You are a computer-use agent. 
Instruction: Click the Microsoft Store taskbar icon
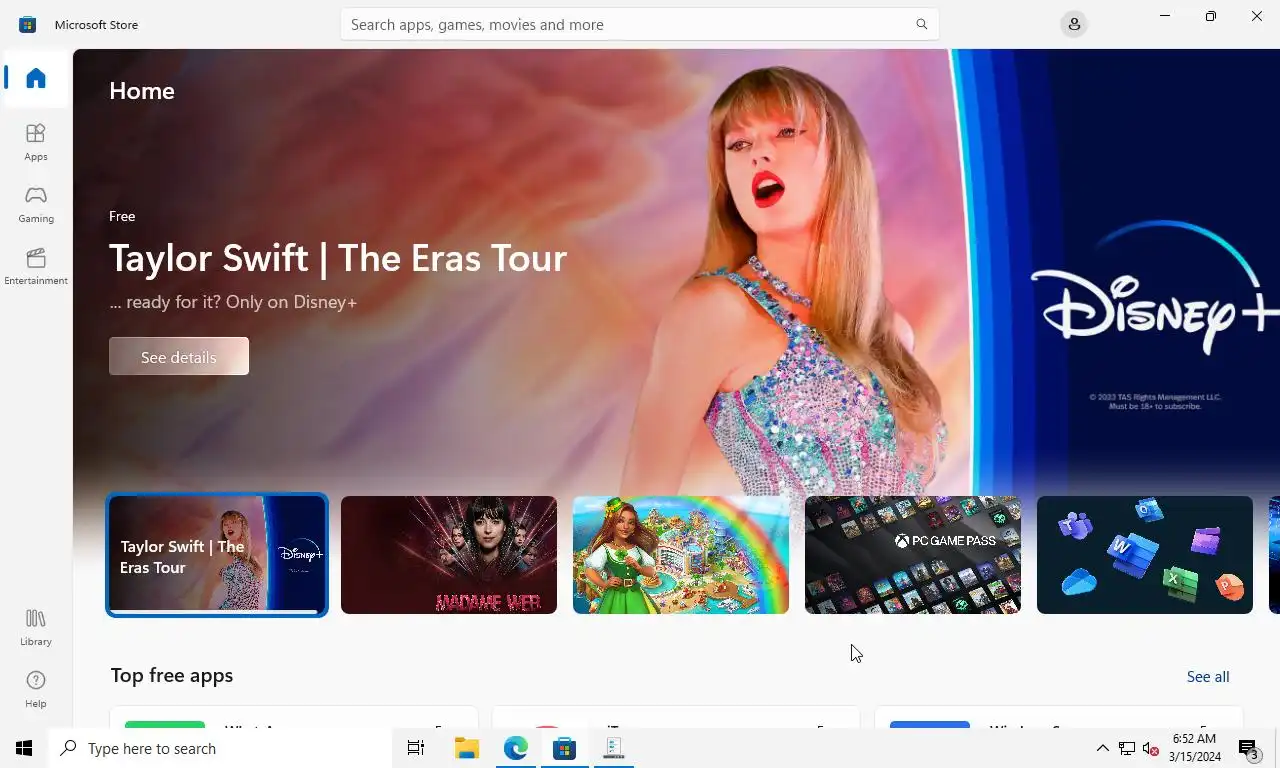[x=564, y=748]
